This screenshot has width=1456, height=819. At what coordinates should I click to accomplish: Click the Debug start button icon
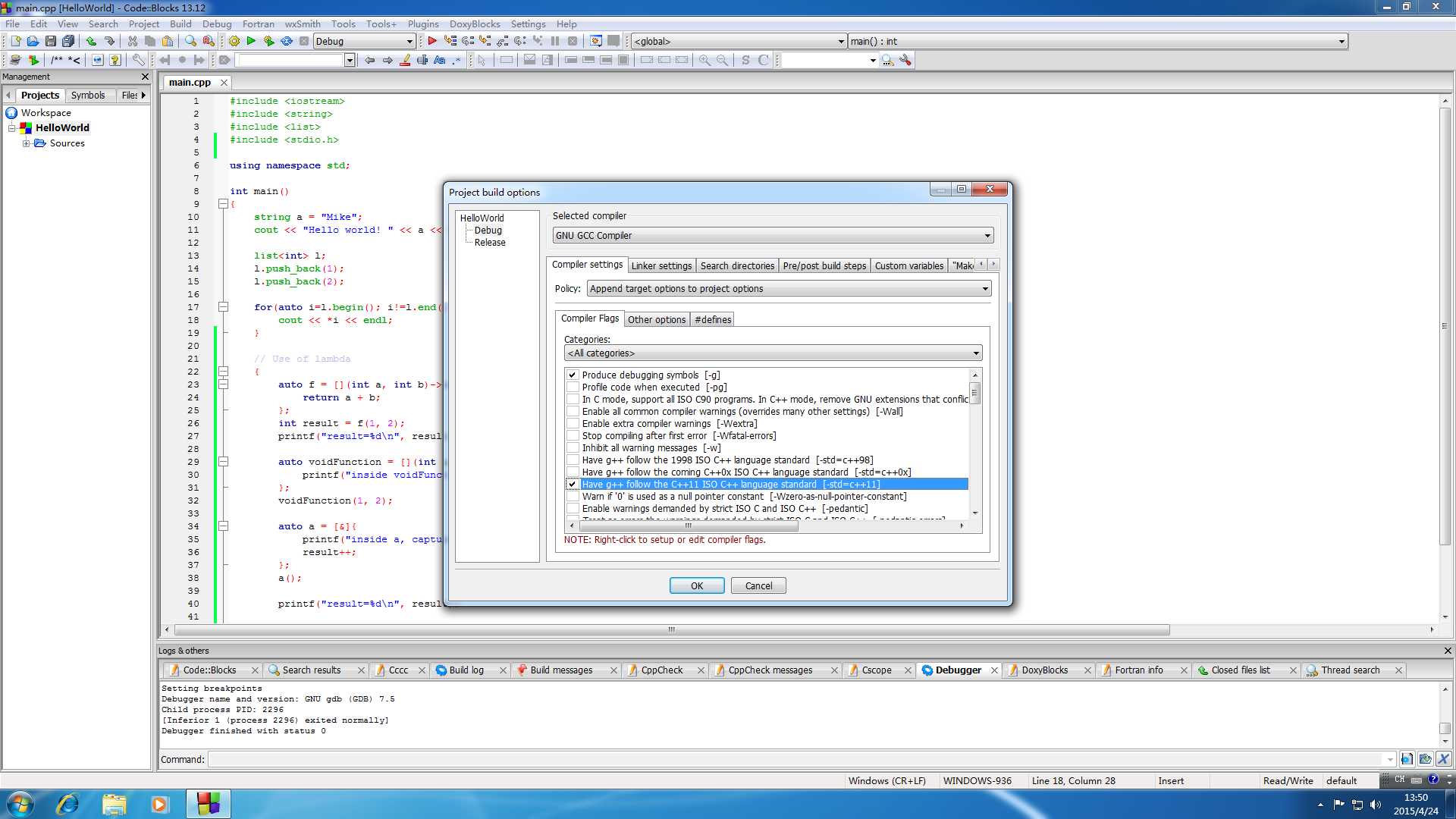coord(430,41)
